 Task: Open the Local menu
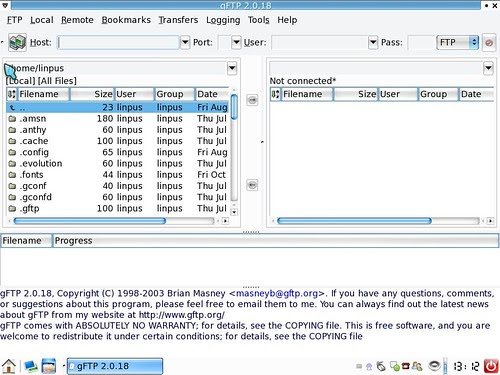(42, 20)
